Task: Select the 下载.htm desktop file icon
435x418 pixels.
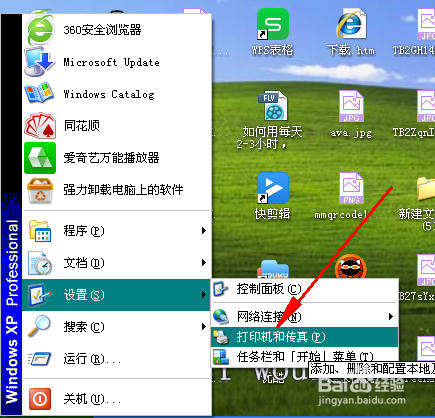Action: (x=351, y=24)
